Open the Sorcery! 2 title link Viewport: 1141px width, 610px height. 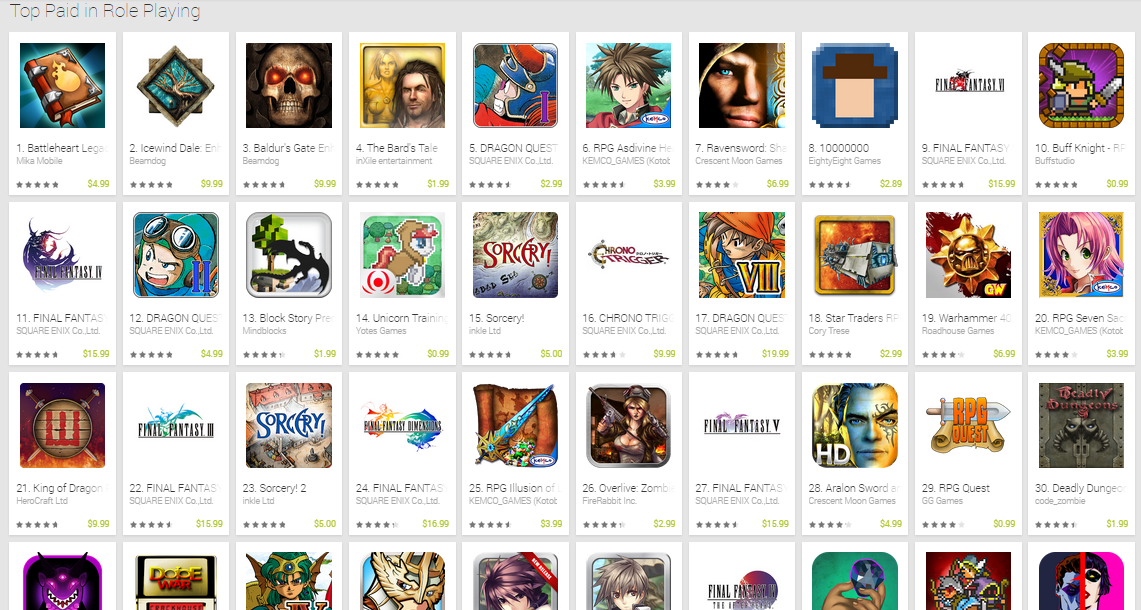click(258, 488)
